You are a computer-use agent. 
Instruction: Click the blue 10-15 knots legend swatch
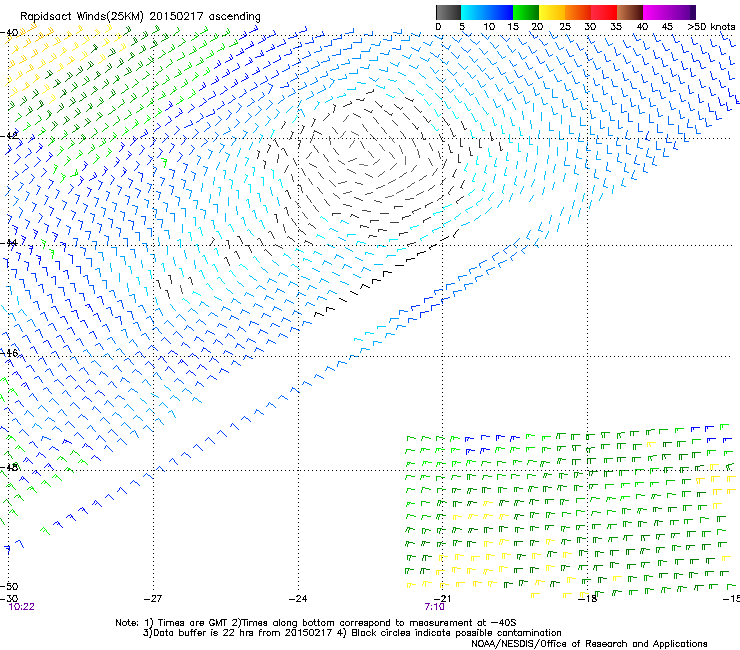pos(500,12)
